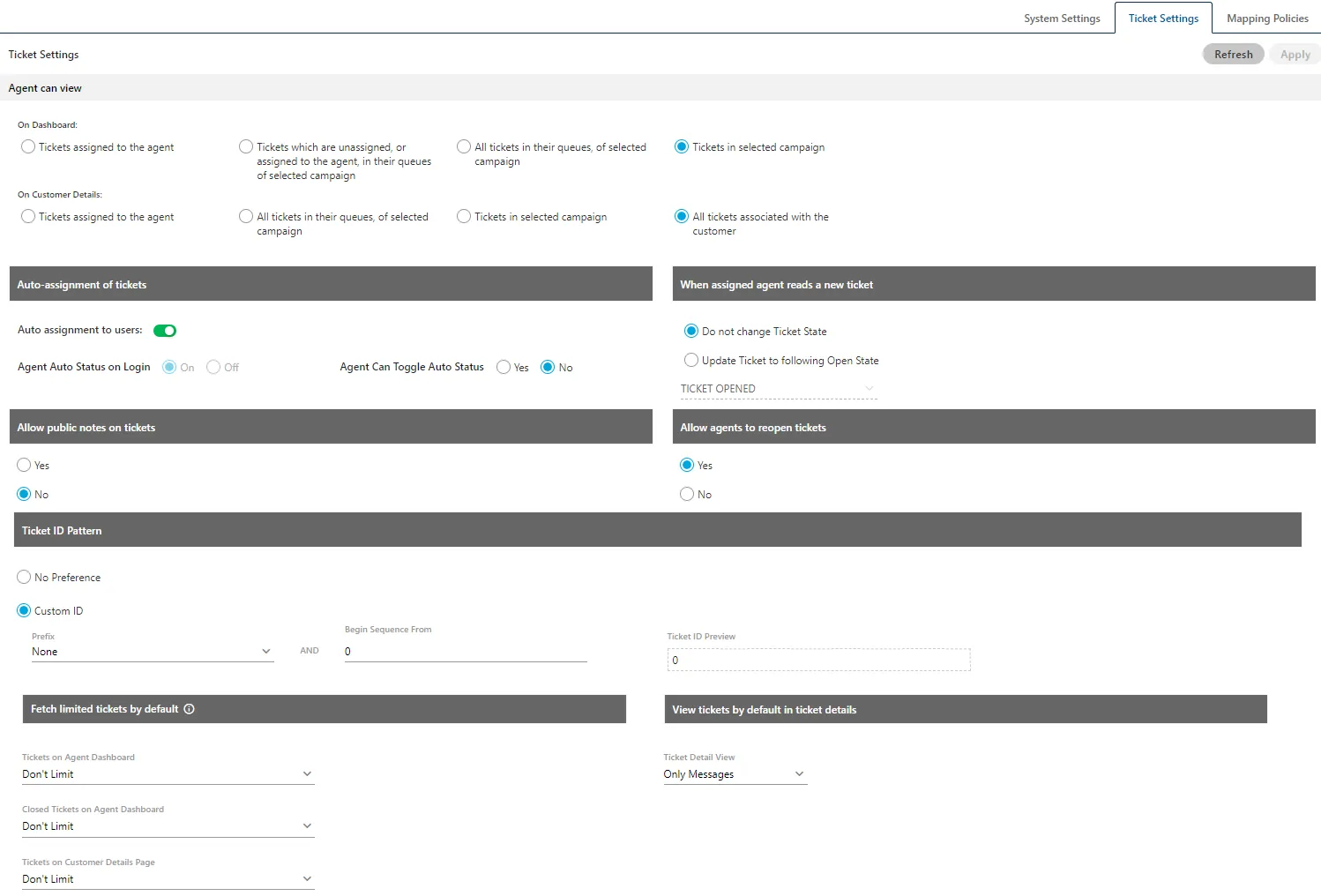Image resolution: width=1321 pixels, height=896 pixels.
Task: Select Agent Auto Status on Login Off
Action: point(213,367)
